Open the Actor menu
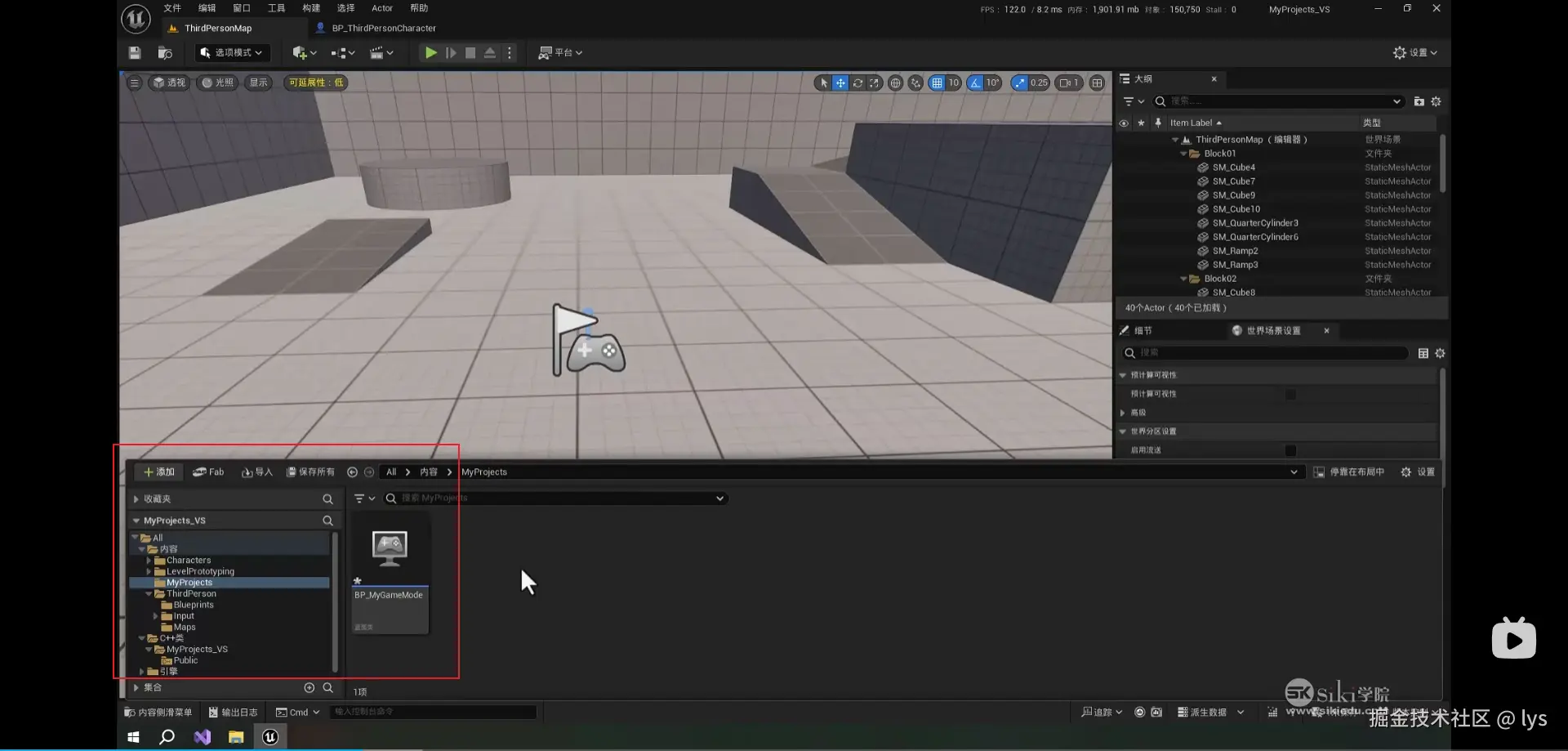 382,8
